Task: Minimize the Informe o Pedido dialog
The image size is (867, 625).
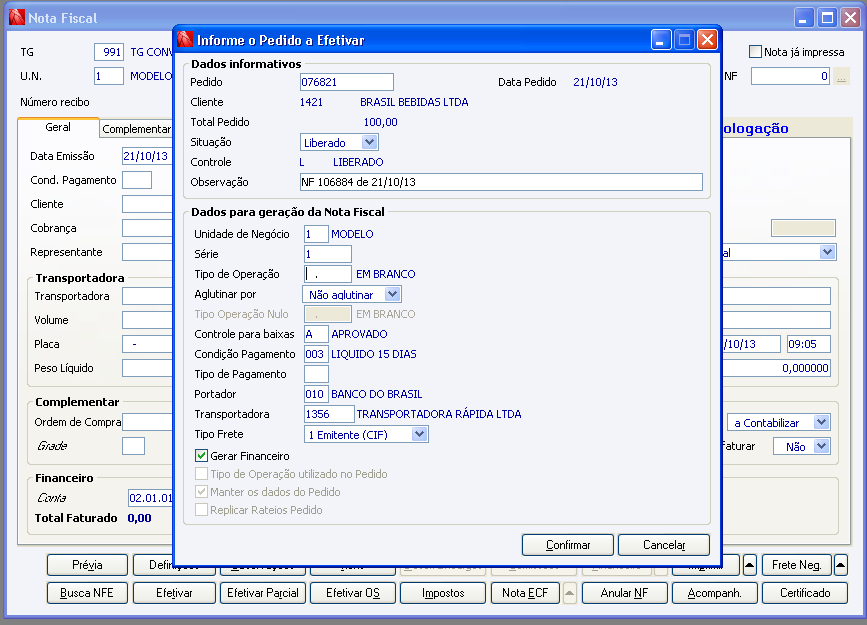Action: (x=661, y=40)
